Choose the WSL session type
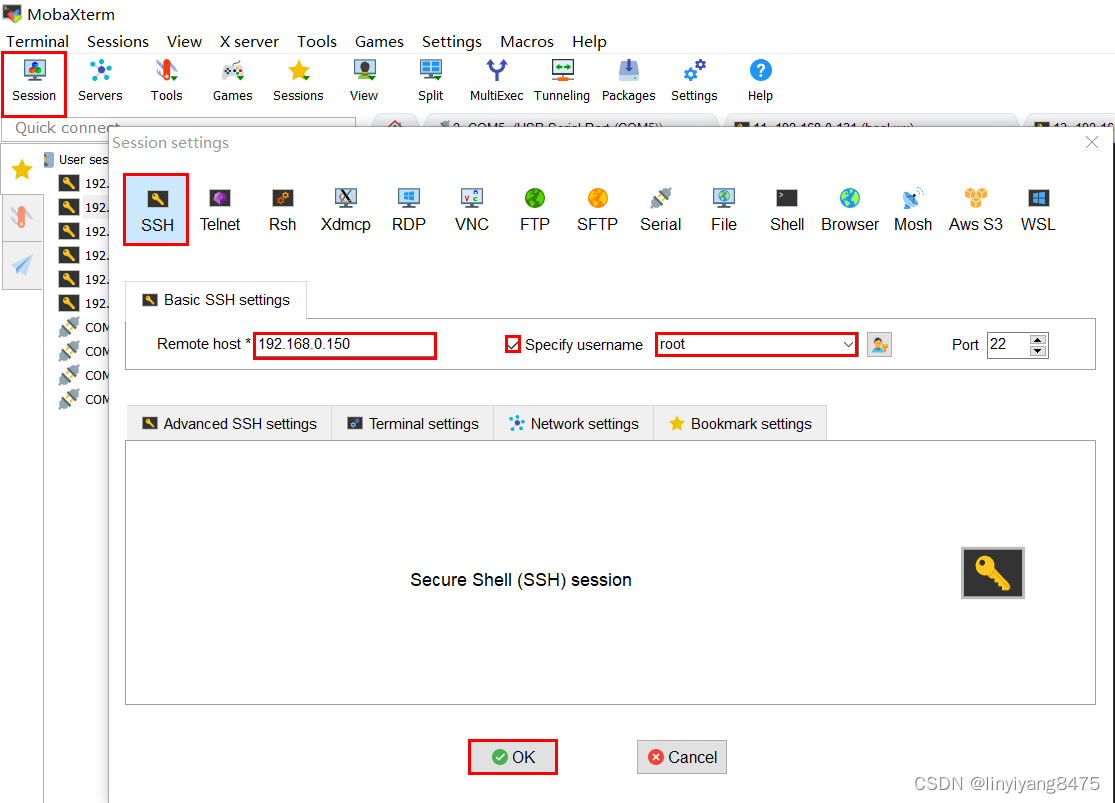Viewport: 1115px width, 803px height. pyautogui.click(x=1037, y=209)
